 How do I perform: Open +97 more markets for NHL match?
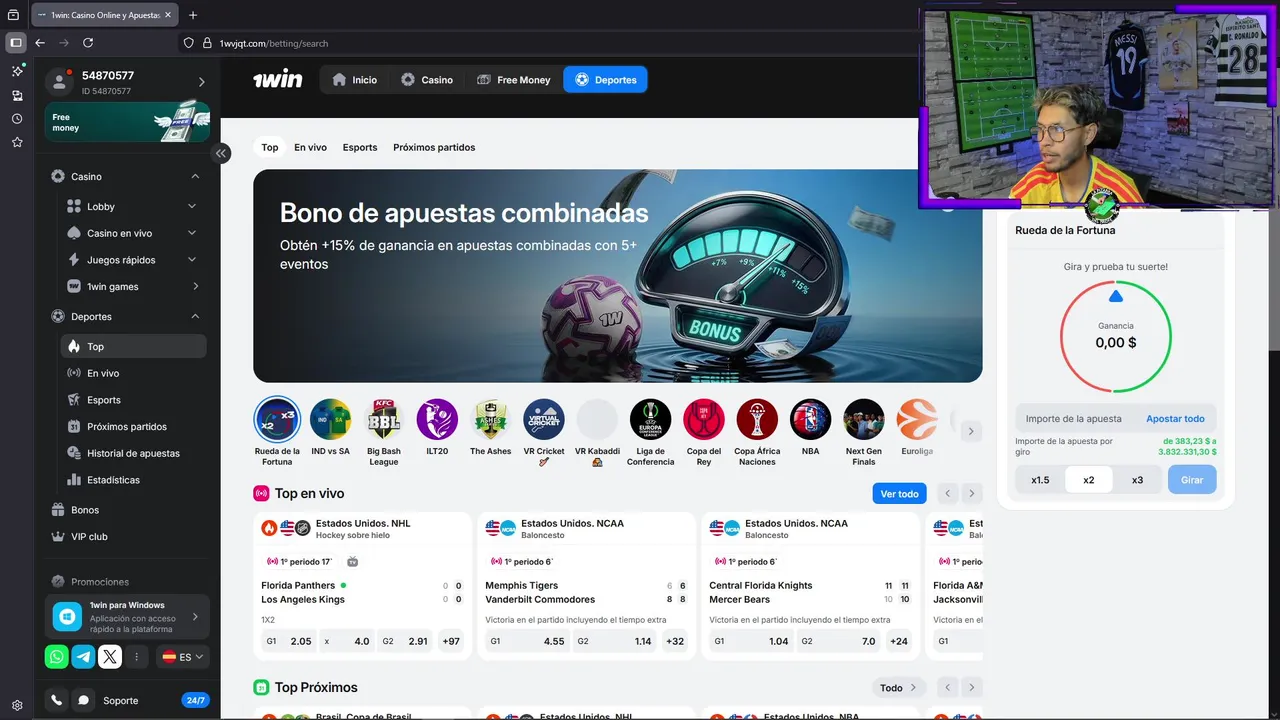pyautogui.click(x=450, y=641)
